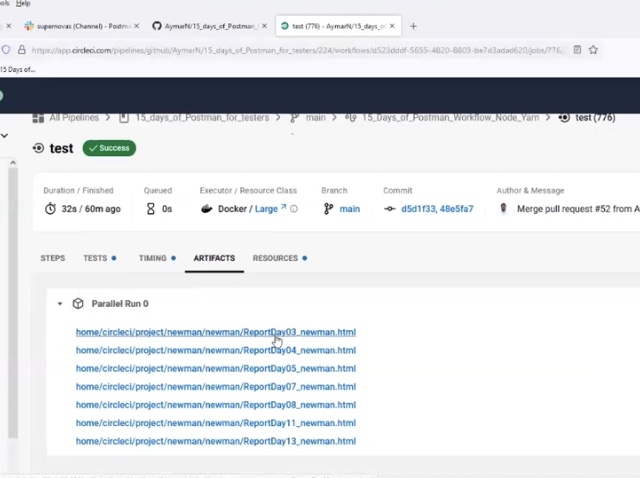Click test (776) breadcrumb item

click(x=595, y=118)
